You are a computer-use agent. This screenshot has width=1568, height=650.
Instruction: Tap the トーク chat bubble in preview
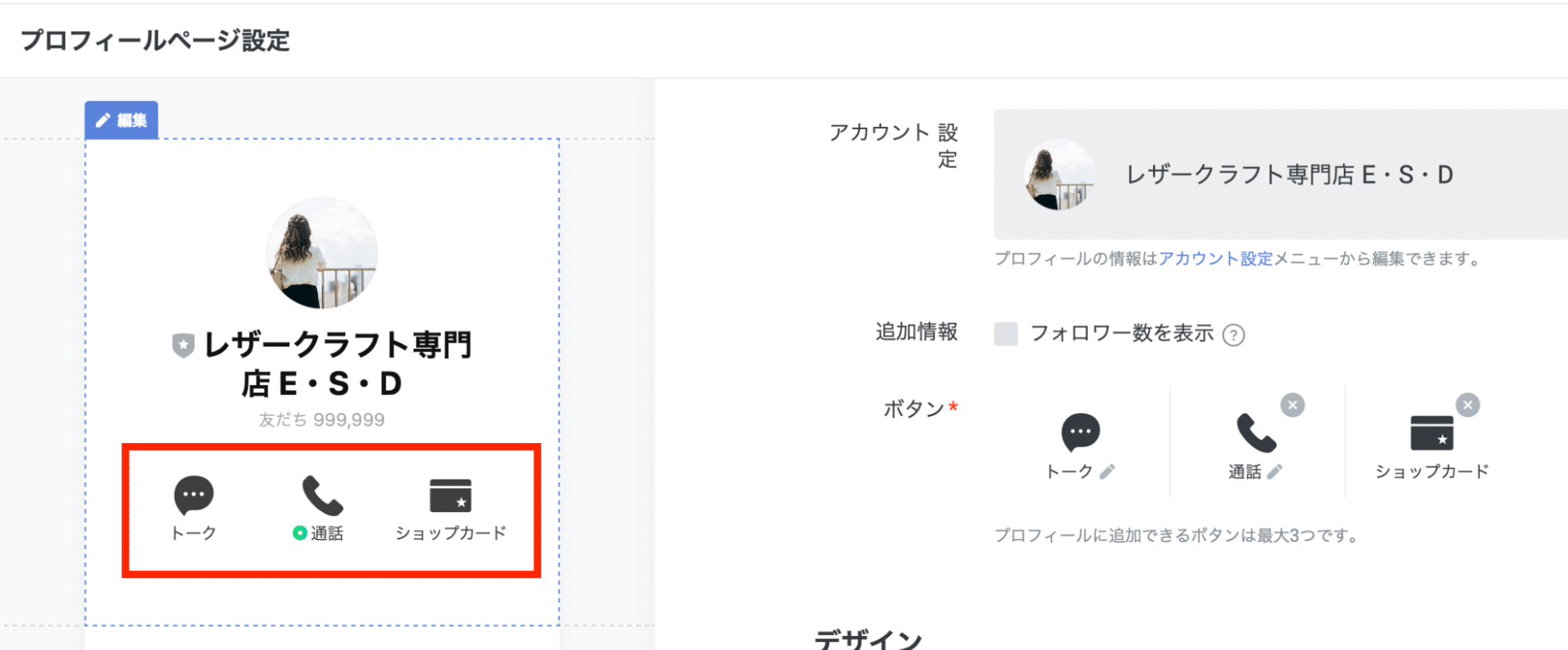194,495
